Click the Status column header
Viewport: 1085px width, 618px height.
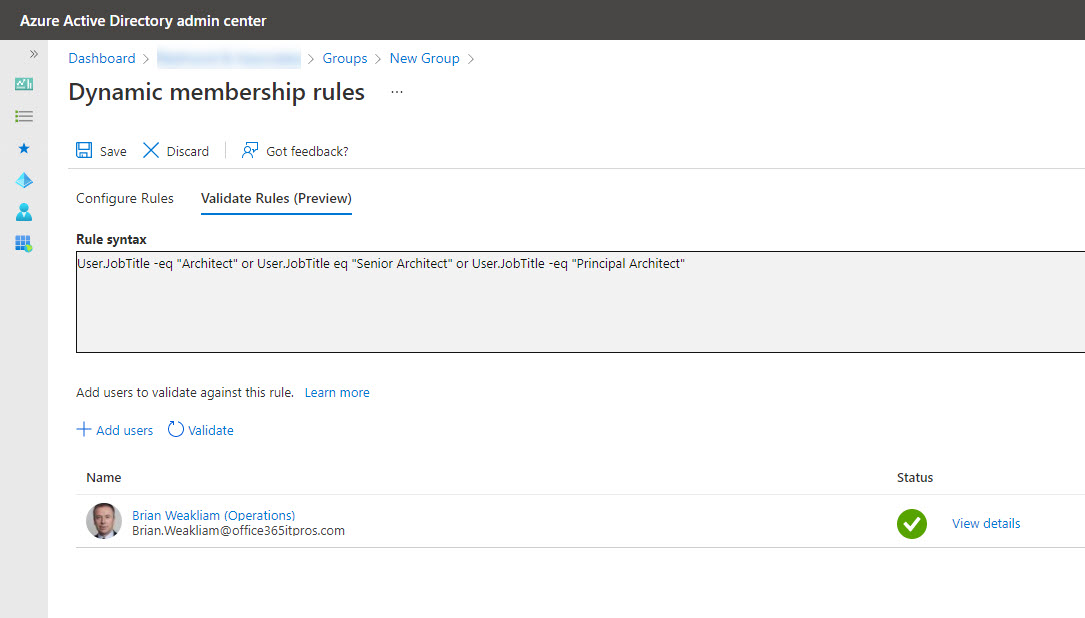coord(915,478)
